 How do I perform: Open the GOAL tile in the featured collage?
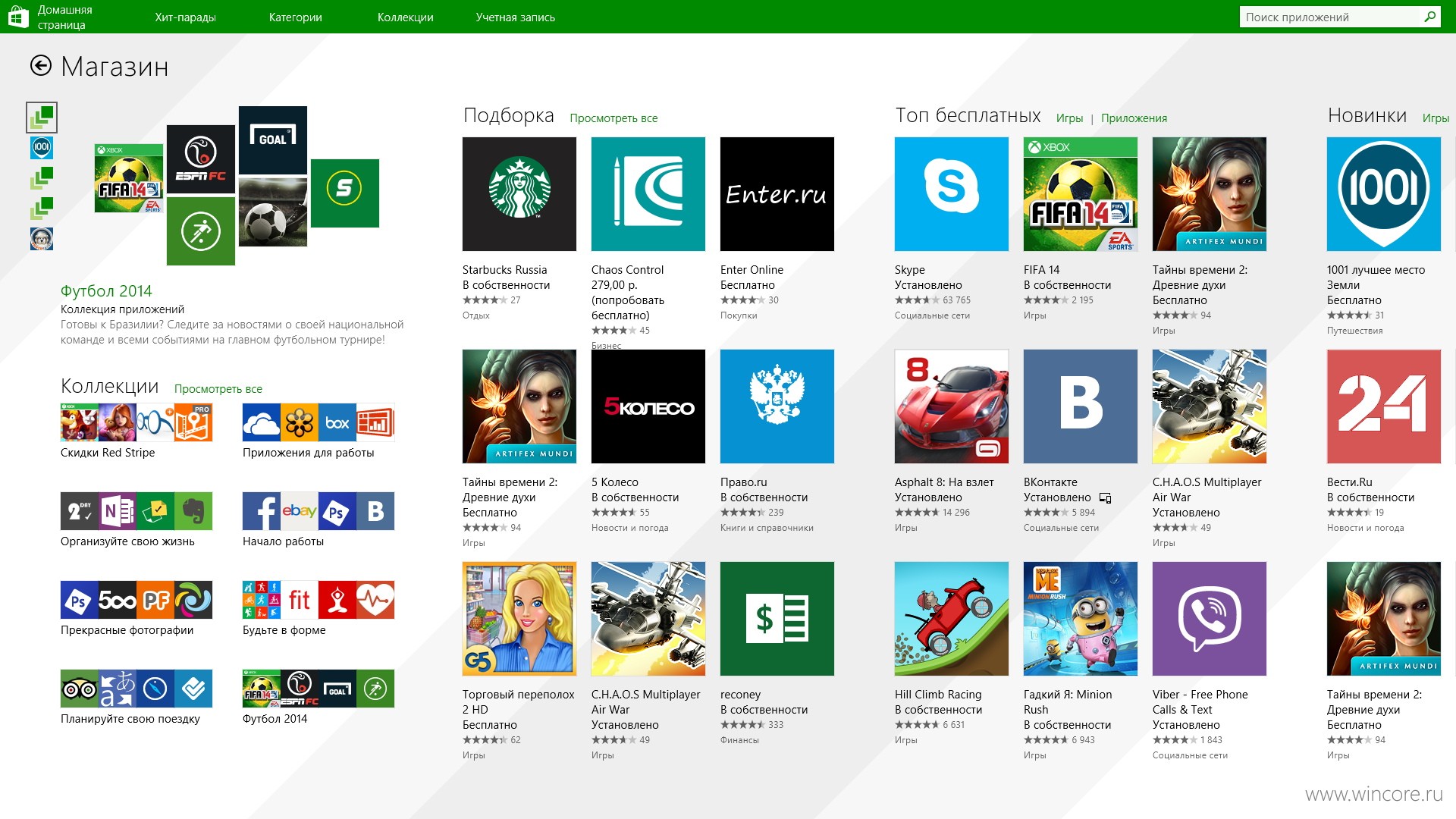click(x=273, y=140)
